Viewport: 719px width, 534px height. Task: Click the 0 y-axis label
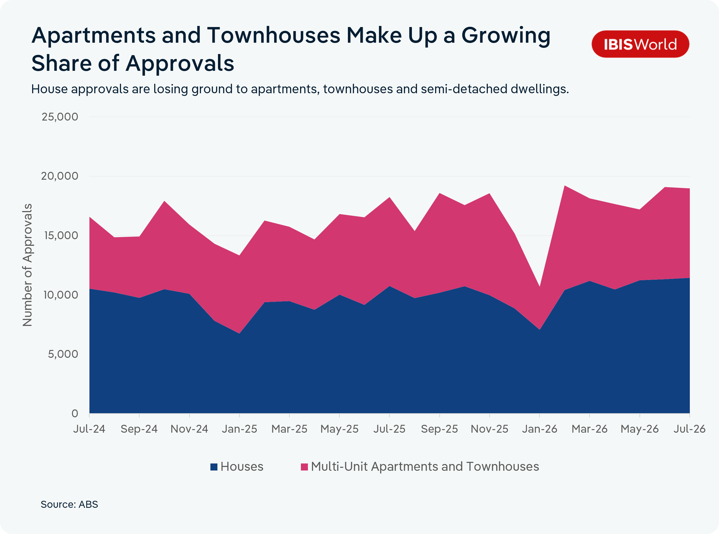75,413
